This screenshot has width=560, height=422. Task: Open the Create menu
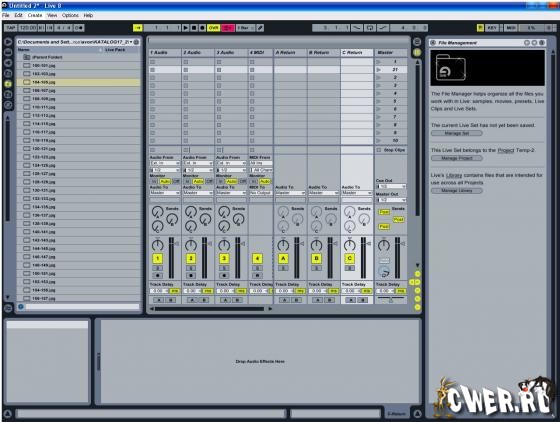point(35,15)
